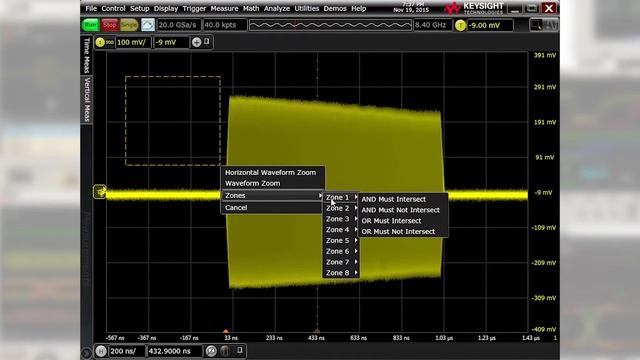Click the -9 mV vertical offset field
The image size is (640, 360).
pyautogui.click(x=171, y=42)
